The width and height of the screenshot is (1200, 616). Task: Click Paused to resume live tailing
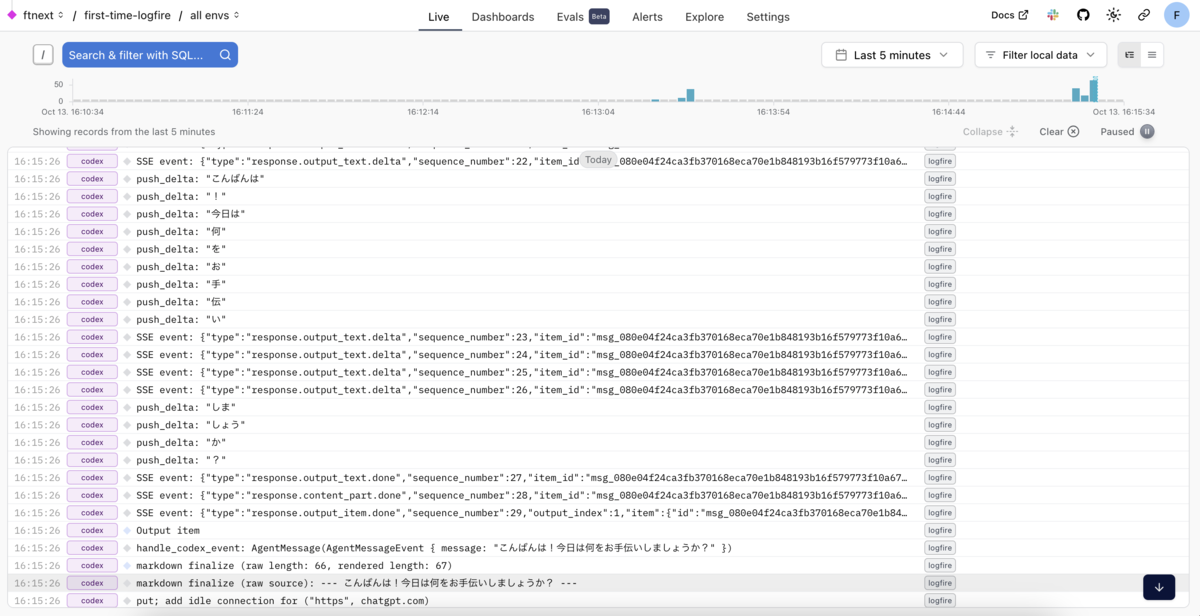point(1128,131)
